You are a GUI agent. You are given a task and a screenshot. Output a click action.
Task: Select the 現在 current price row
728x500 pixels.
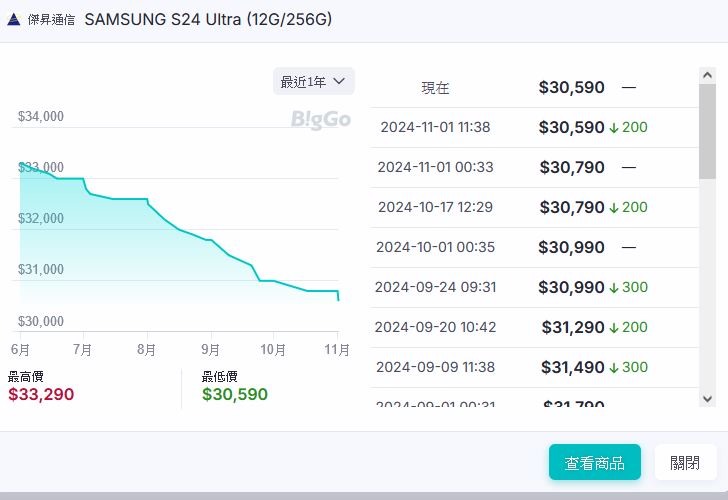pyautogui.click(x=534, y=88)
